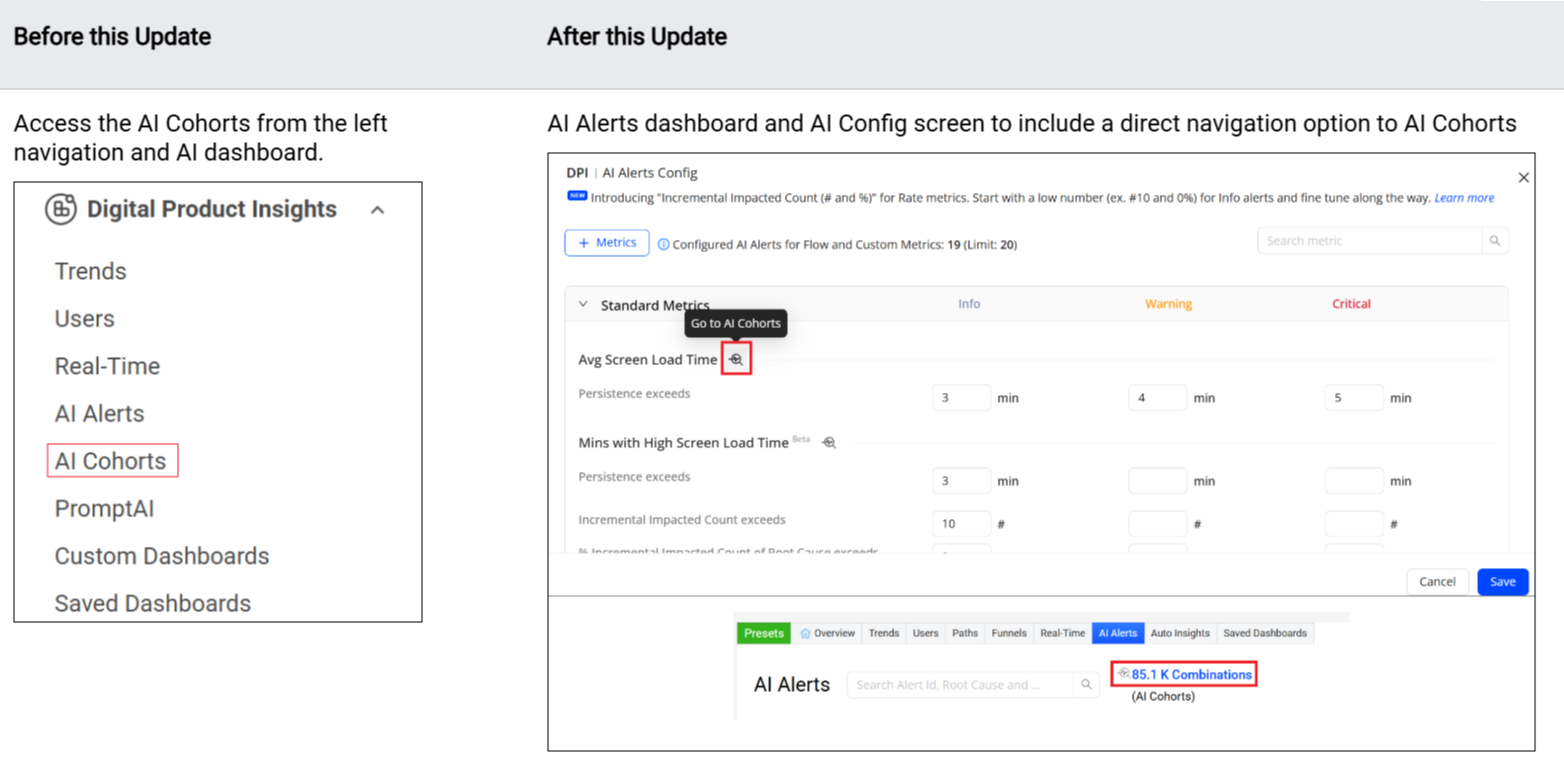Switch to the Funnels tab
Viewport: 1564px width, 775px height.
pyautogui.click(x=1008, y=633)
